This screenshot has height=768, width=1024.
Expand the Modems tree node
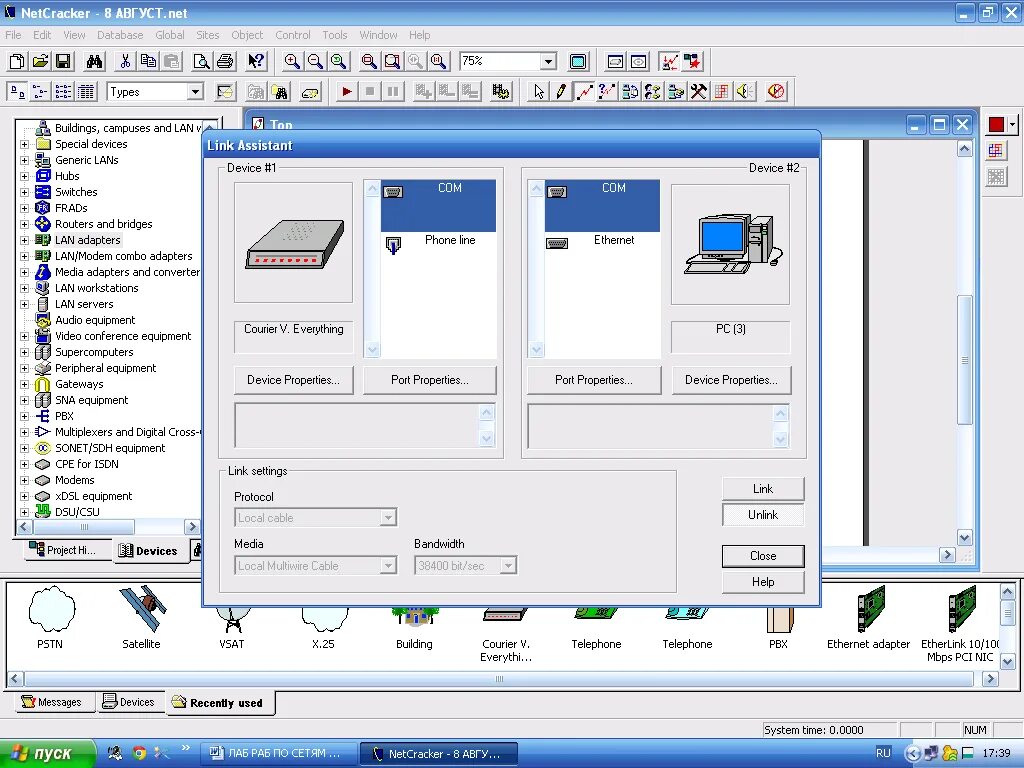point(24,480)
